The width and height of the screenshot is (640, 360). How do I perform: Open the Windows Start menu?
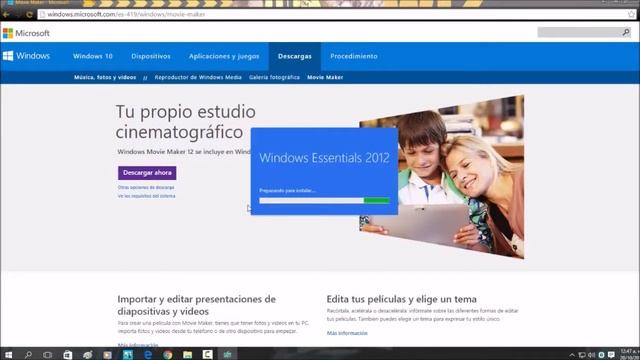click(8, 355)
